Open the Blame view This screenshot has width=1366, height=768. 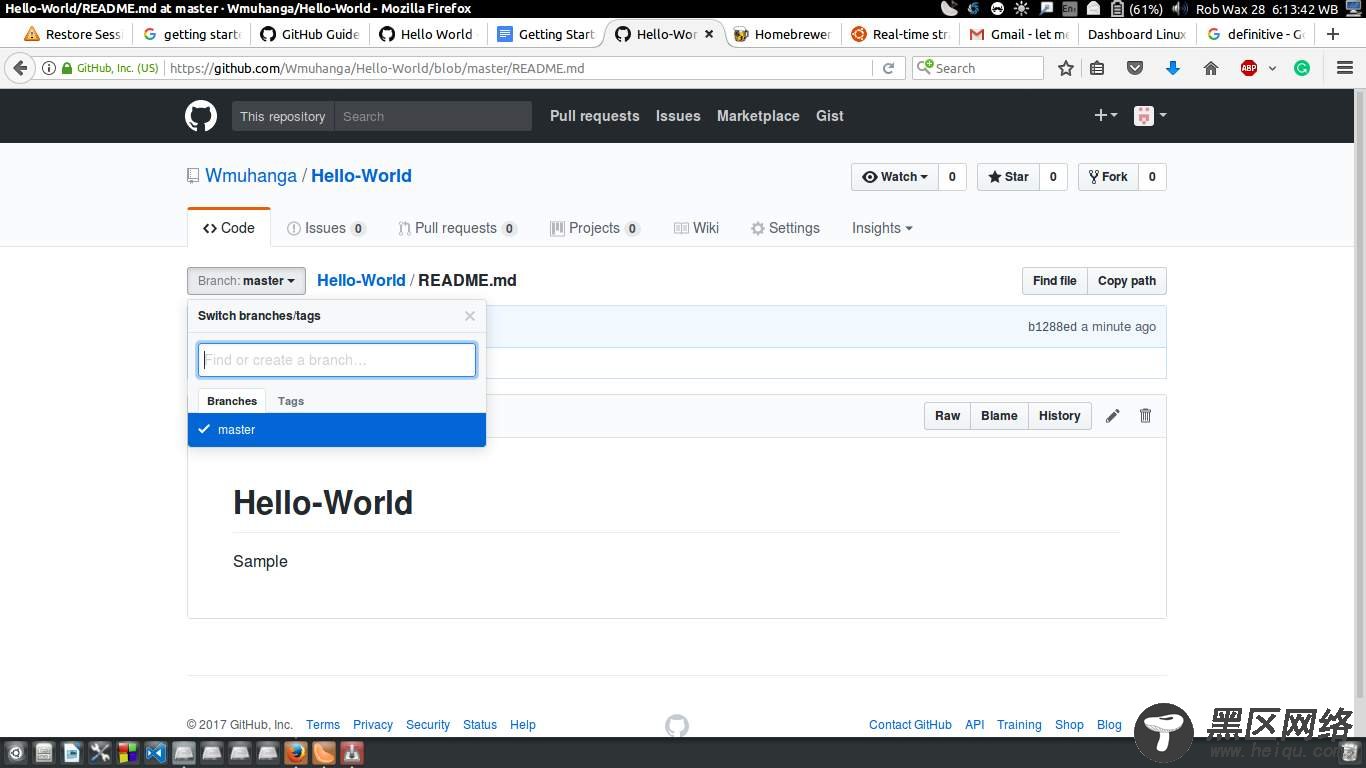(x=999, y=416)
